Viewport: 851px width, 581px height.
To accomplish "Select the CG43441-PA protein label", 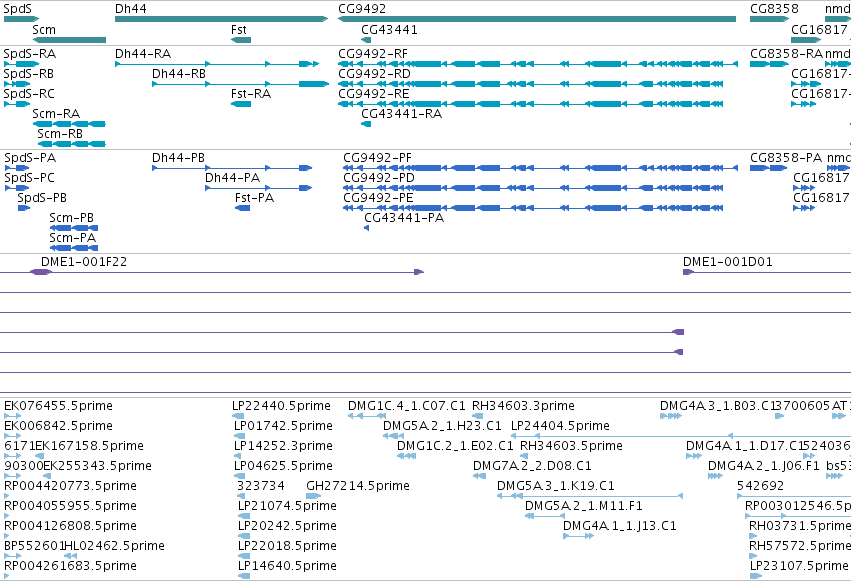I will [404, 218].
